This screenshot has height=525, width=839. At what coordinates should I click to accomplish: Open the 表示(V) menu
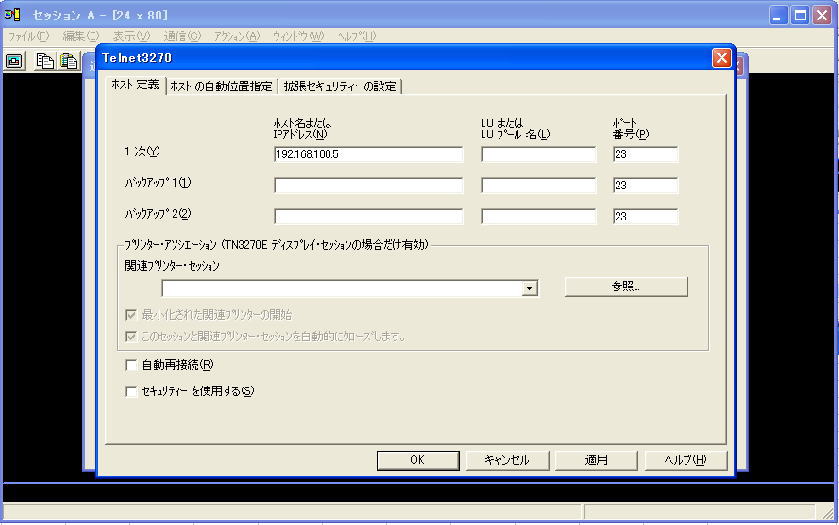pyautogui.click(x=131, y=36)
